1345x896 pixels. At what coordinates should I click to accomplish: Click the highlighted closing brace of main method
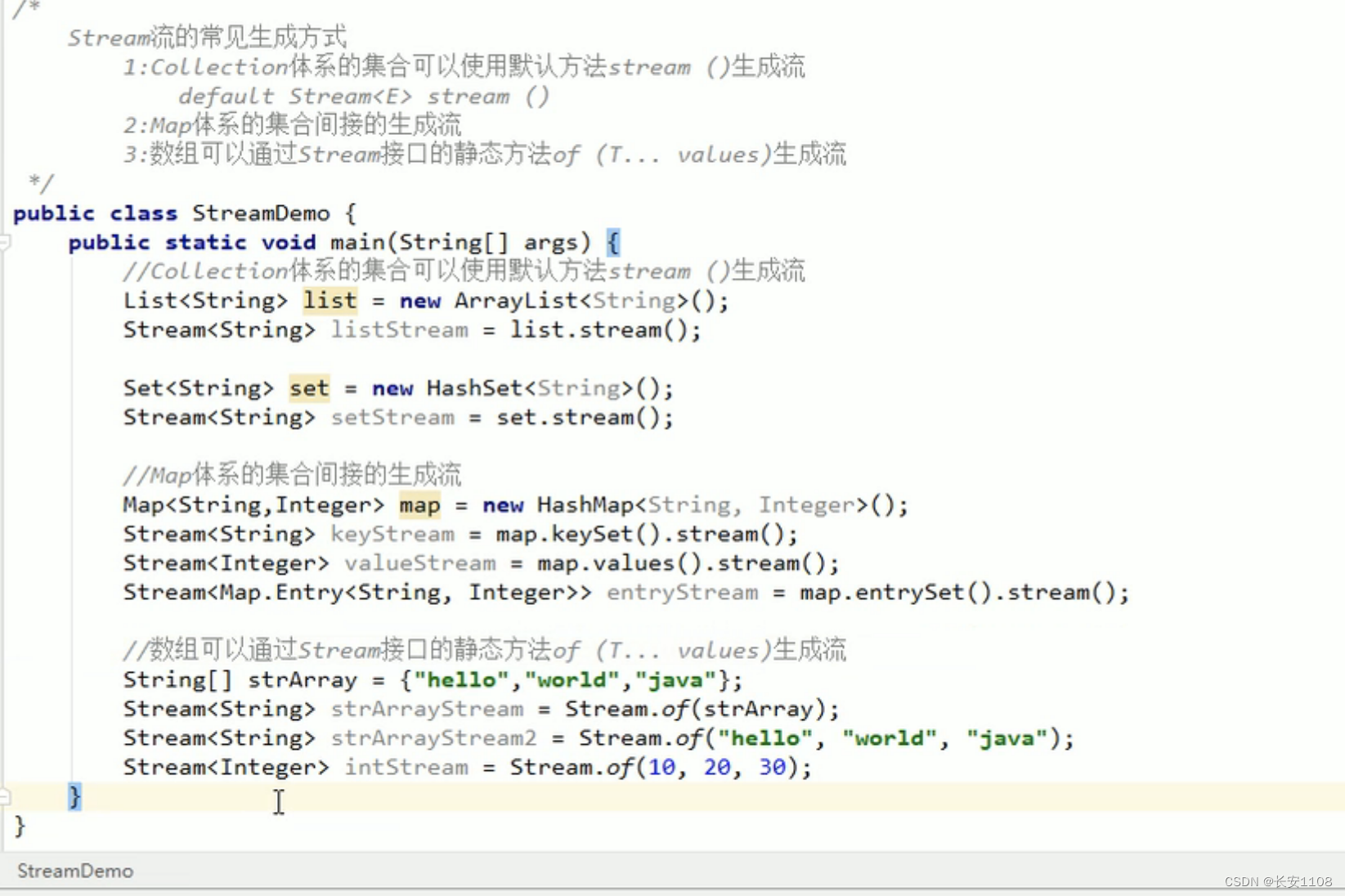(74, 796)
